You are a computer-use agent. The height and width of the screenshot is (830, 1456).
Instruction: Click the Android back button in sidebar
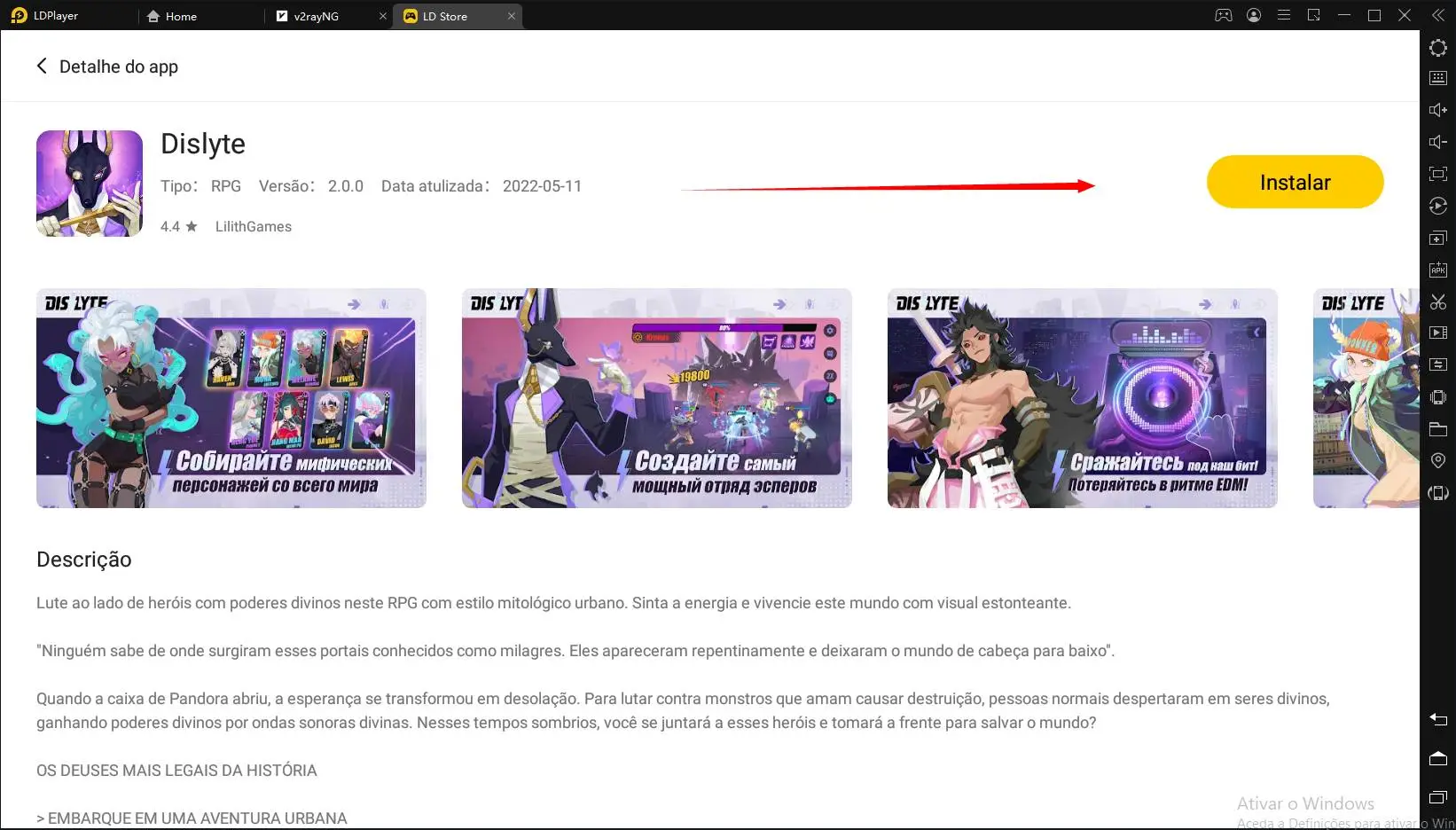[1438, 719]
